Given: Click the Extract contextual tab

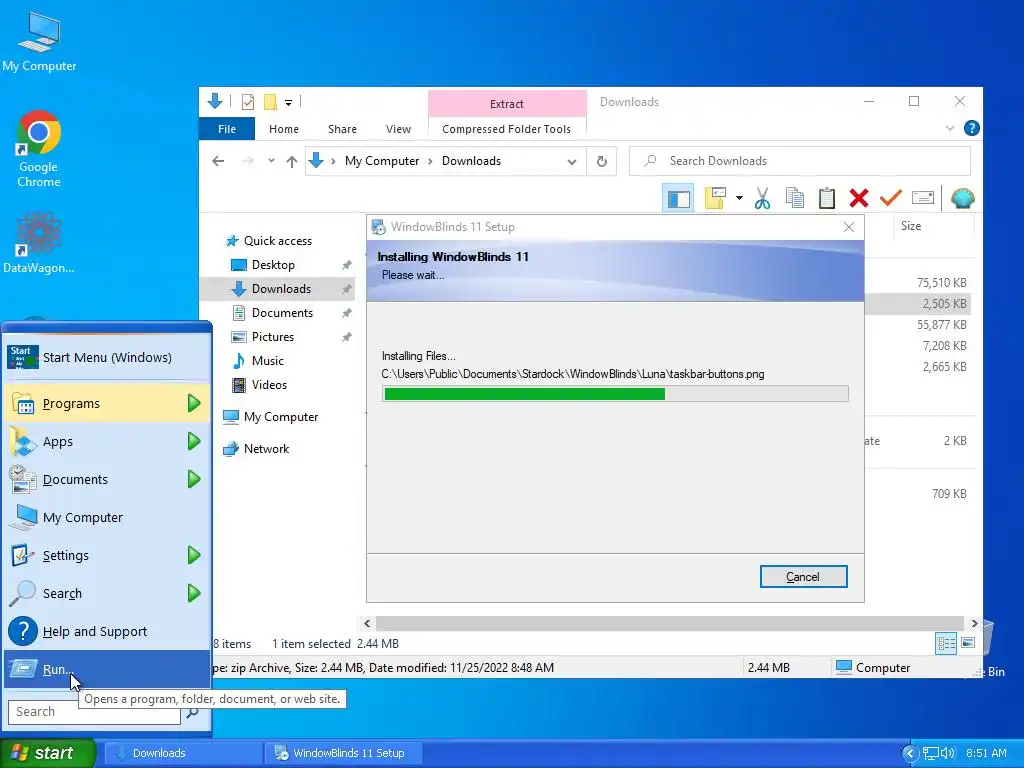Looking at the screenshot, I should pyautogui.click(x=507, y=104).
